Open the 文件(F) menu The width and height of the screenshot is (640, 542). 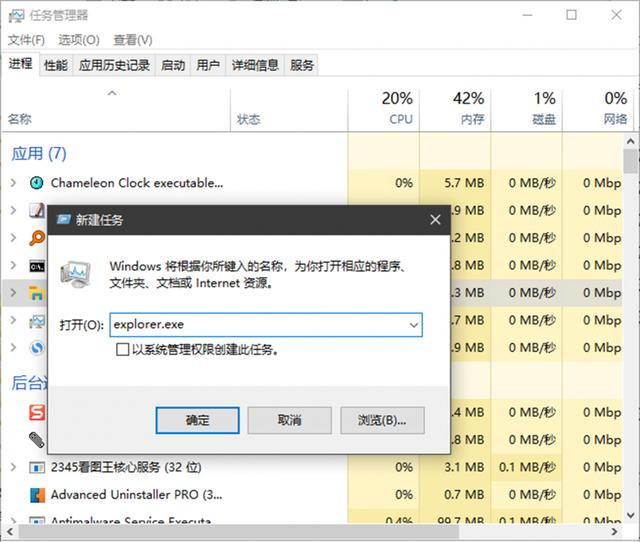point(27,40)
